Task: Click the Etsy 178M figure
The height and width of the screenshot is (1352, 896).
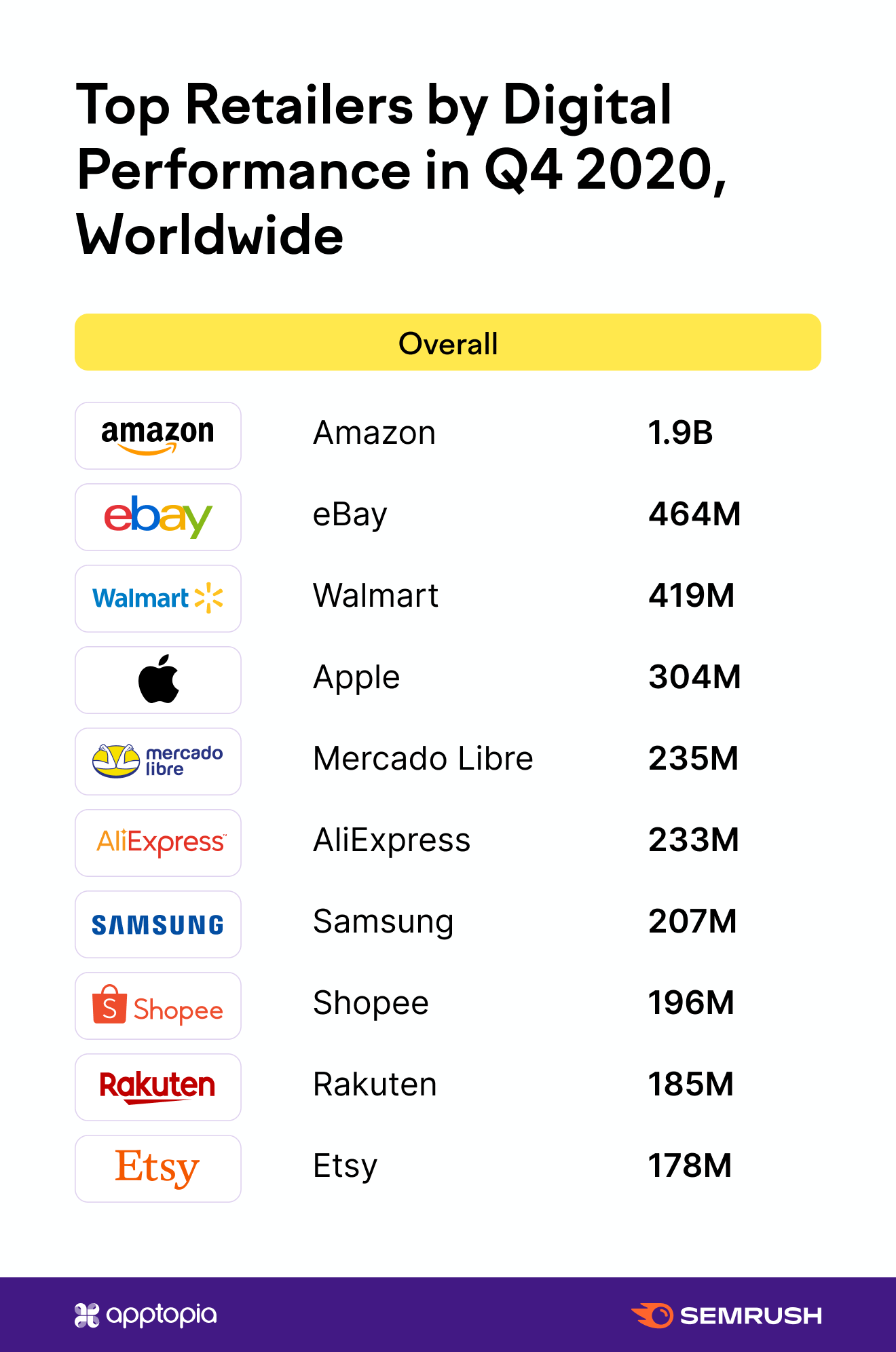Action: (x=690, y=1166)
